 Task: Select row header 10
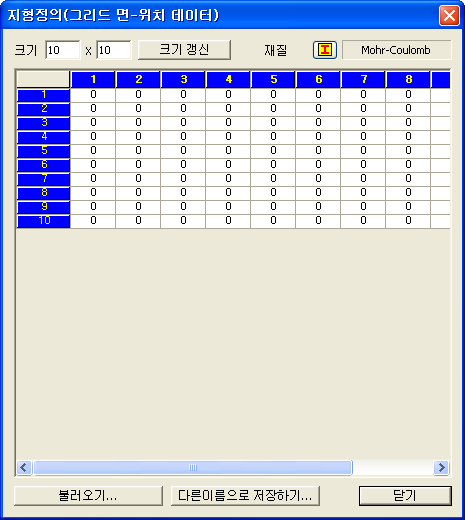tap(44, 221)
